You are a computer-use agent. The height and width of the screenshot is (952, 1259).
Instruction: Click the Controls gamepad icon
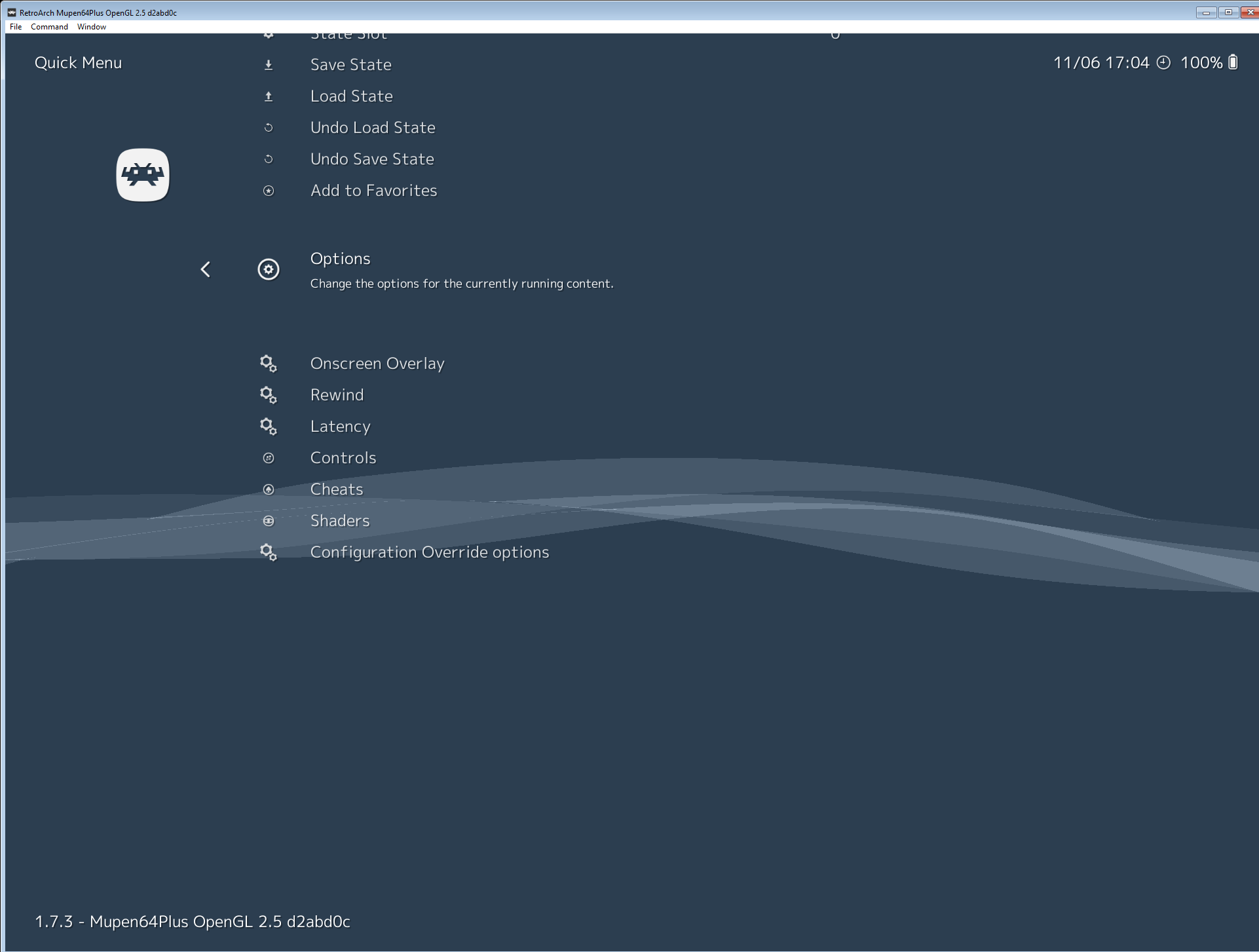click(269, 458)
